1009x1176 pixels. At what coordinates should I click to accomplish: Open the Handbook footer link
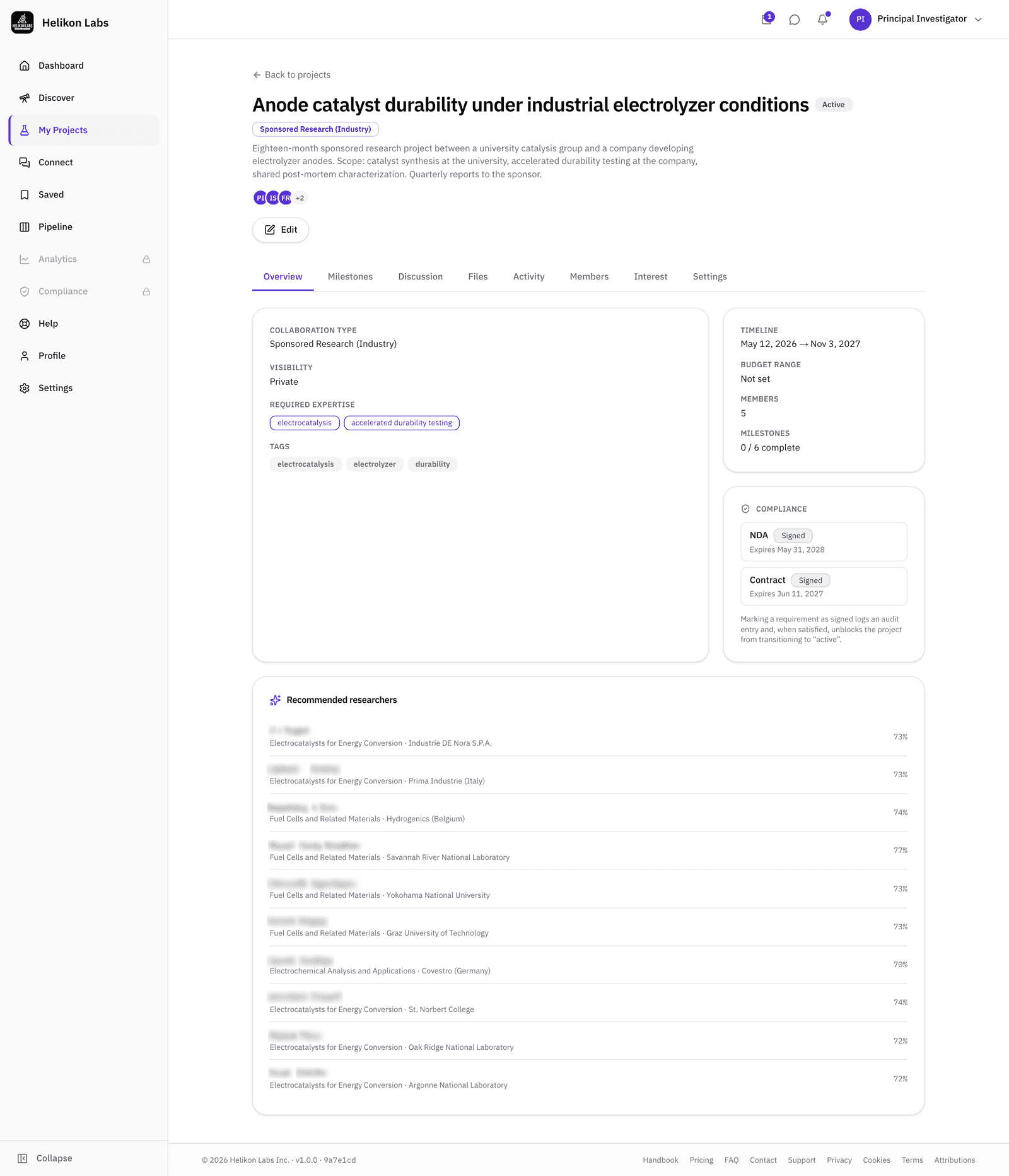point(660,1160)
